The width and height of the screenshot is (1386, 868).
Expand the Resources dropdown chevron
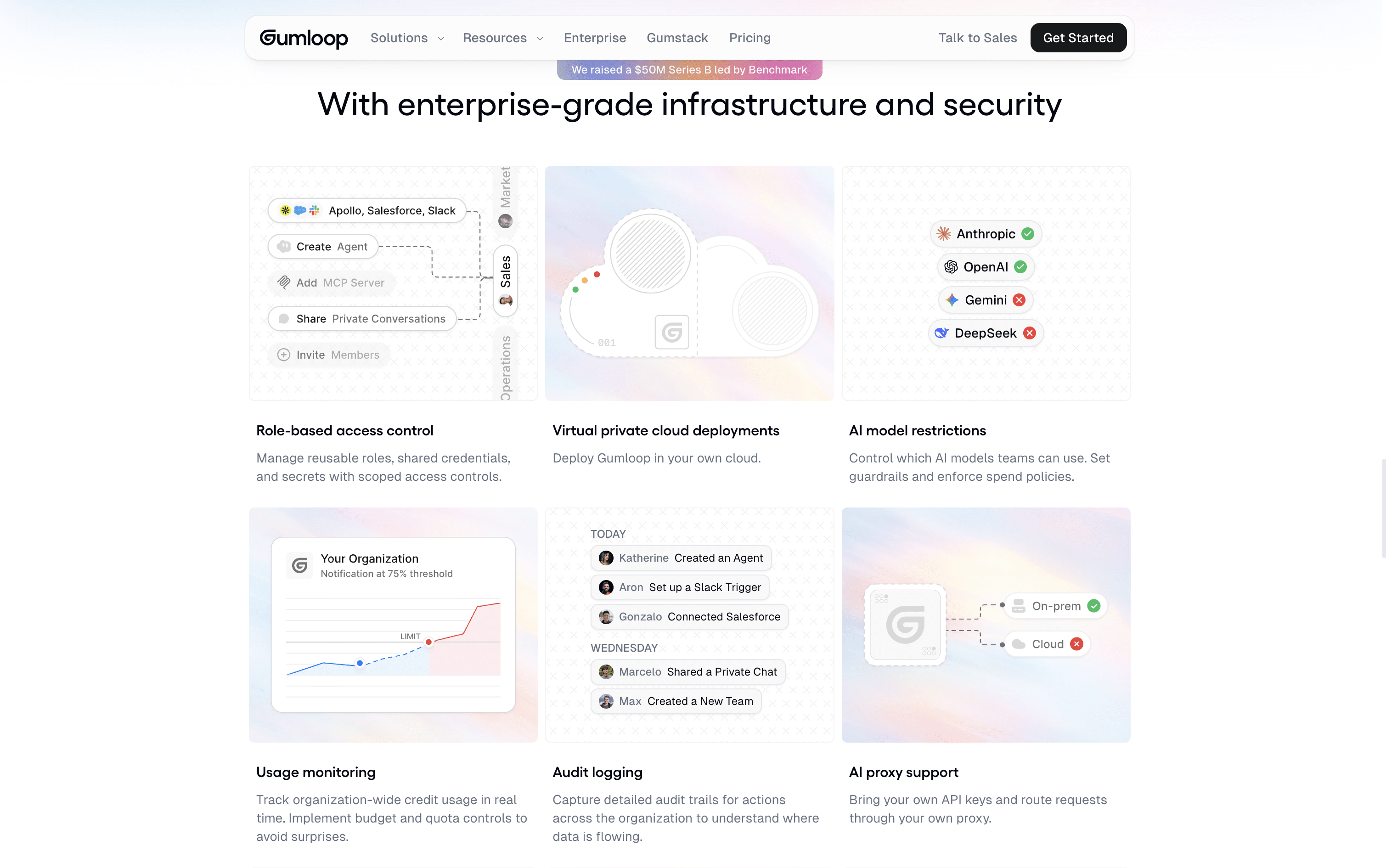pyautogui.click(x=540, y=39)
